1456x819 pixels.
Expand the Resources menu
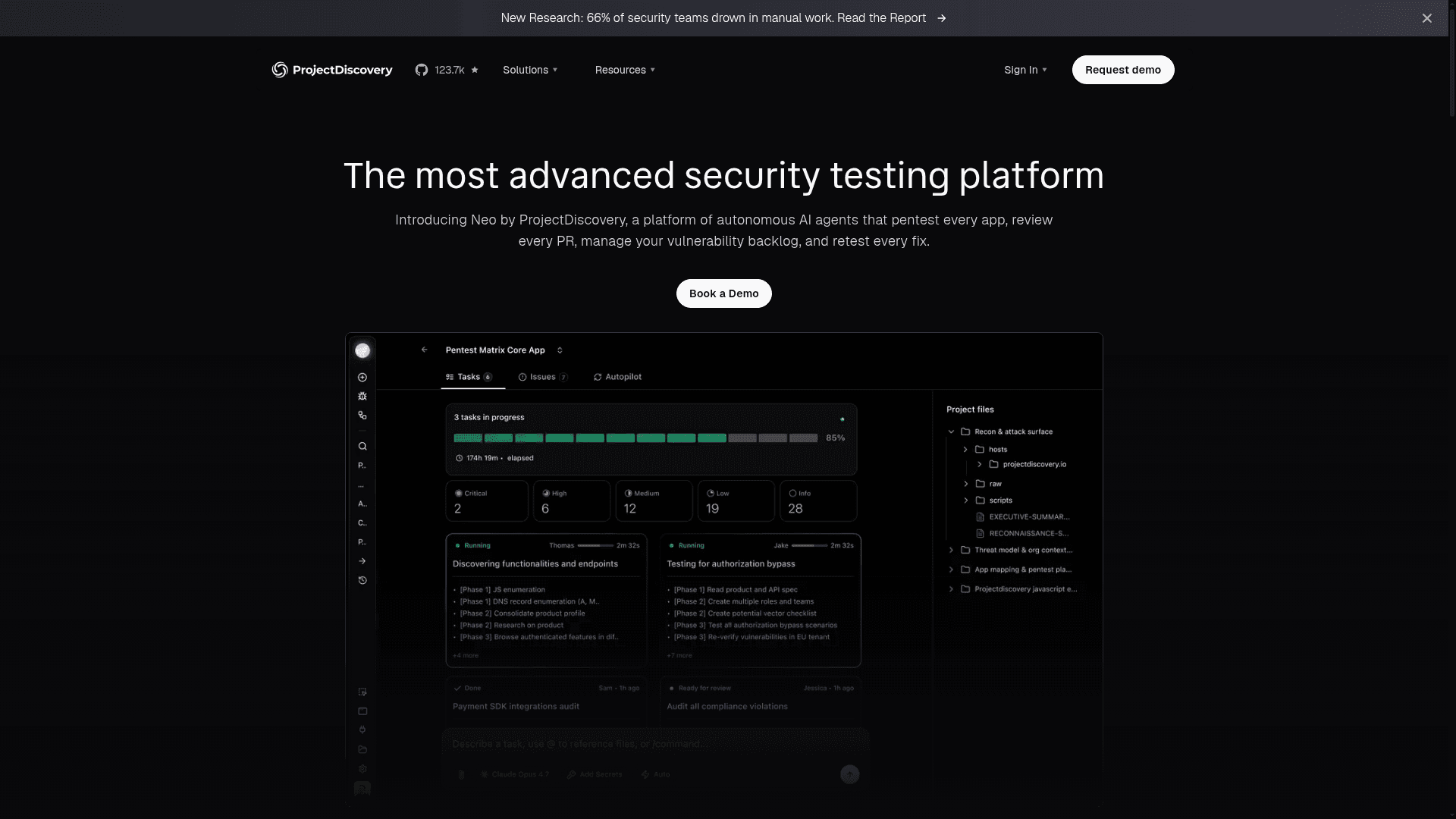tap(625, 70)
